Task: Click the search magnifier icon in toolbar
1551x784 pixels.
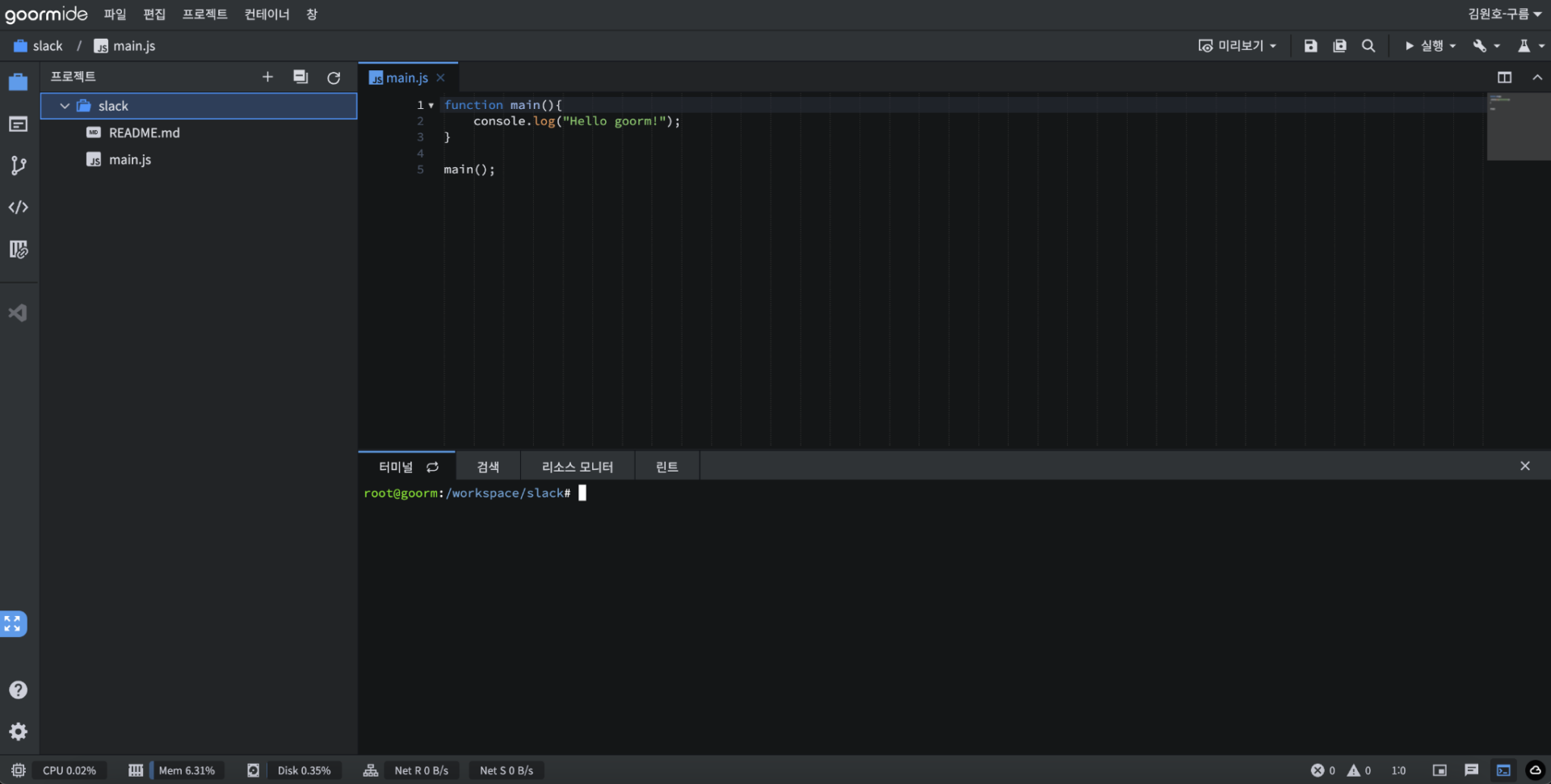Action: (x=1368, y=46)
